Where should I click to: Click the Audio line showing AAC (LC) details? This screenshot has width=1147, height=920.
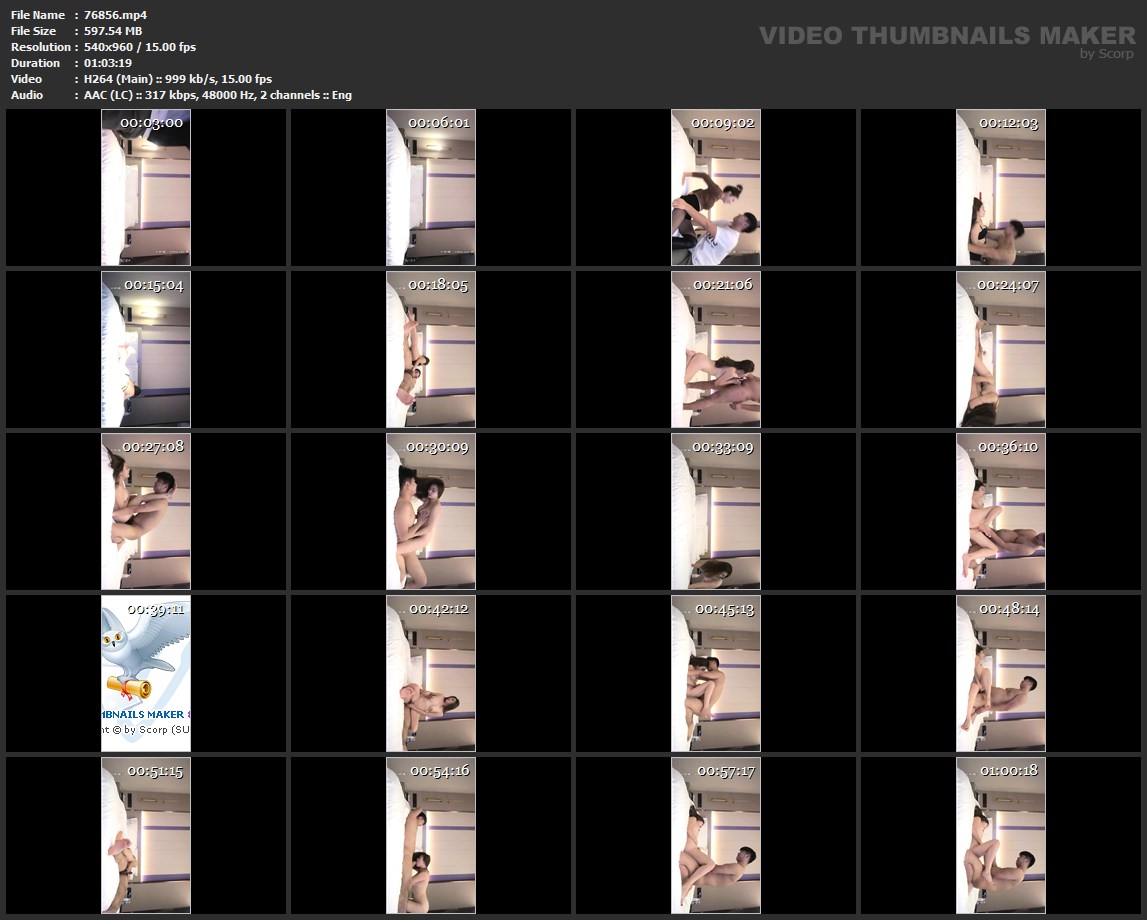218,95
